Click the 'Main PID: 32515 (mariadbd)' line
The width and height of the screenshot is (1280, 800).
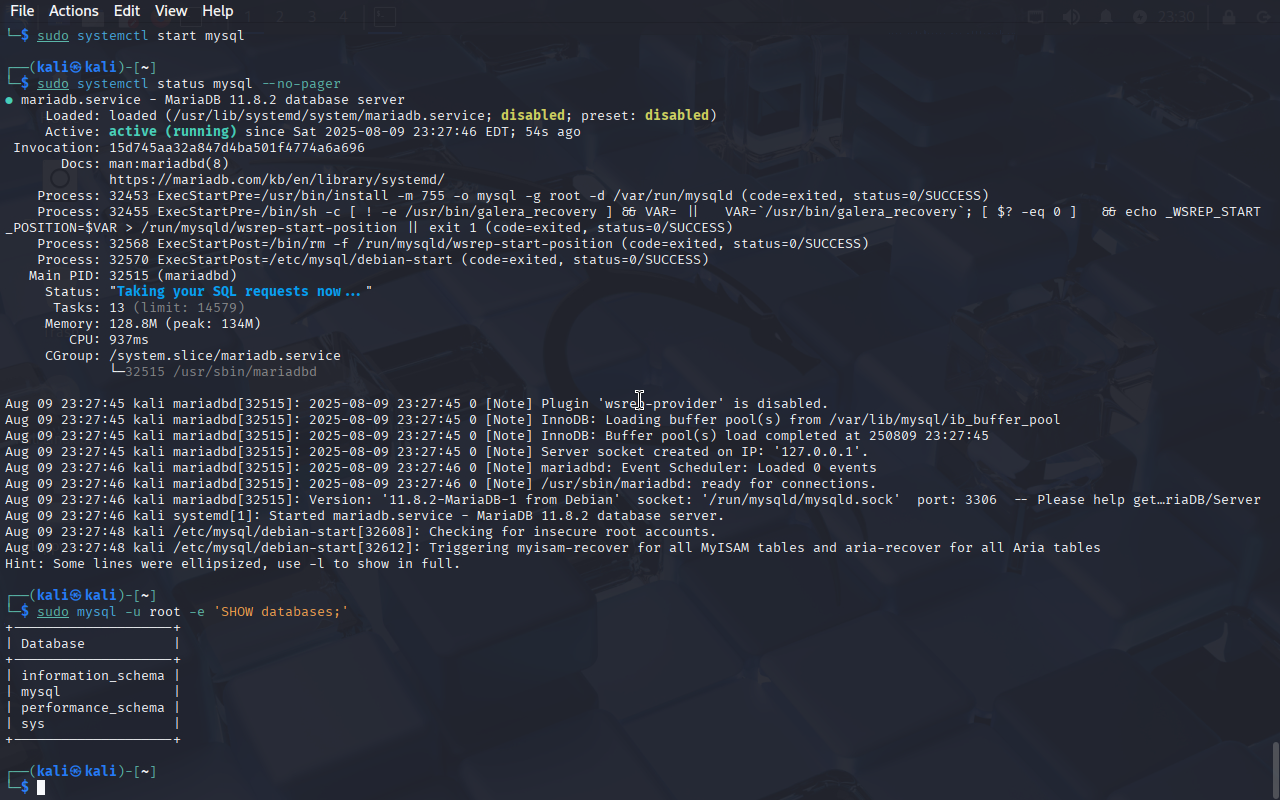pos(133,276)
